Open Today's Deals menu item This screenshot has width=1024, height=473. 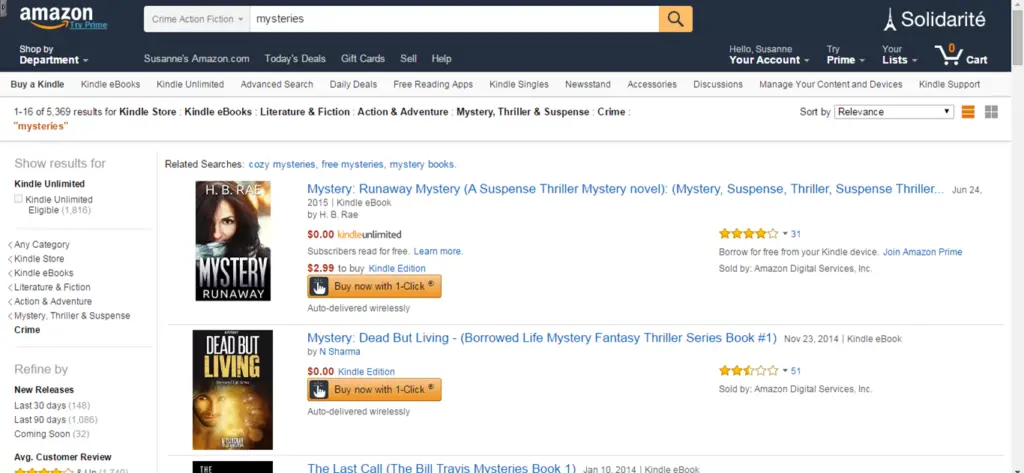click(x=295, y=59)
